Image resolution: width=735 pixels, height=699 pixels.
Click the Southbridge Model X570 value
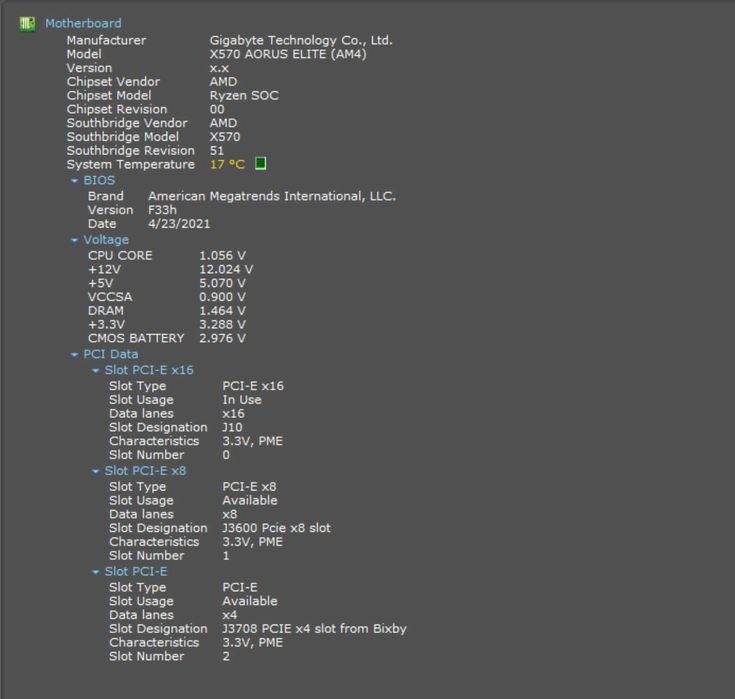[225, 137]
